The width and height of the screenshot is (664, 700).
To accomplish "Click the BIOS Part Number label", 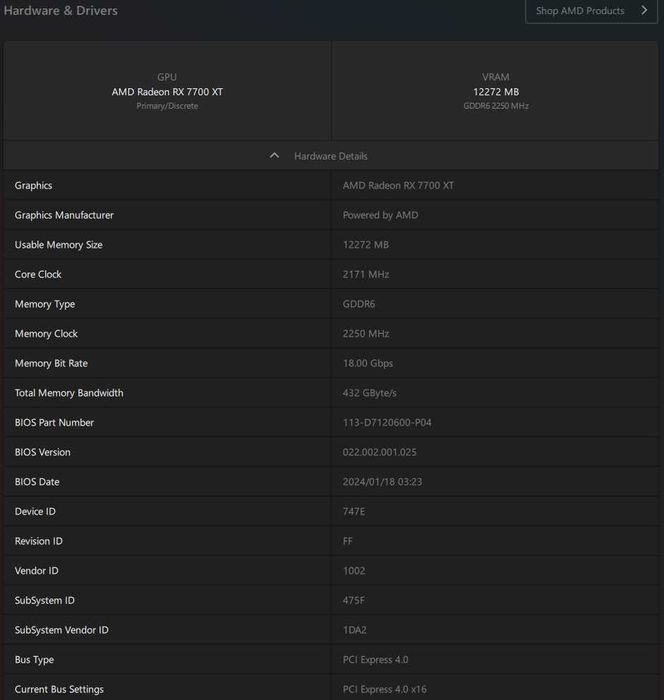I will pos(54,422).
